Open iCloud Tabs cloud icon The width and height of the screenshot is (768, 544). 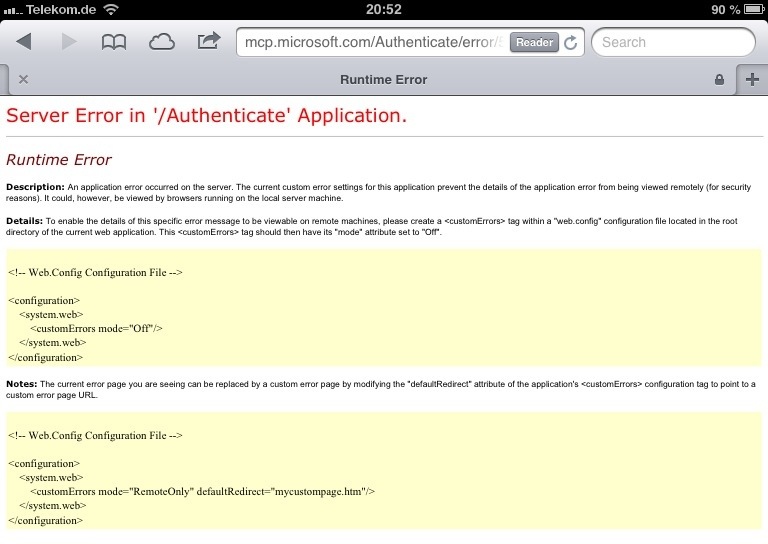(x=161, y=42)
